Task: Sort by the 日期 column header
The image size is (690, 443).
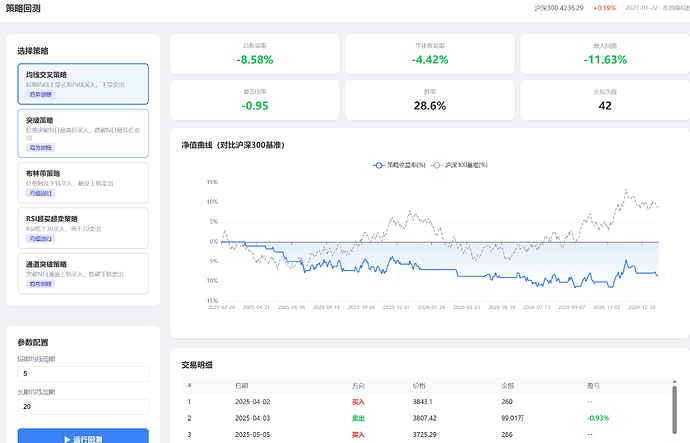Action: click(242, 386)
